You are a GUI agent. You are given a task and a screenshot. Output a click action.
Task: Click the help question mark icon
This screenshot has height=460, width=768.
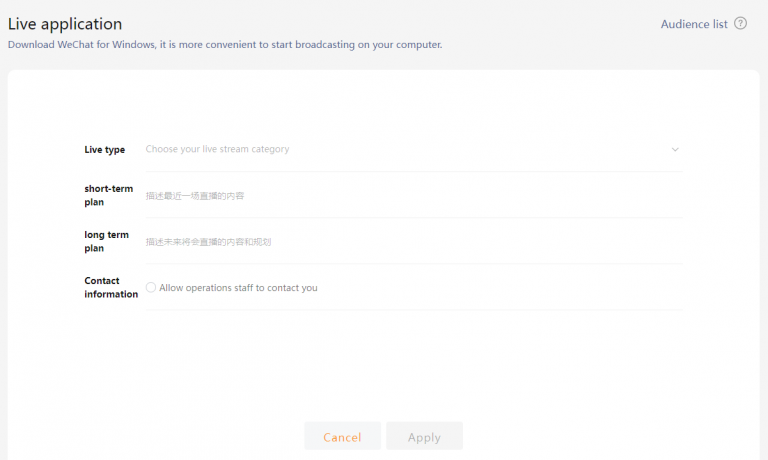pyautogui.click(x=740, y=23)
